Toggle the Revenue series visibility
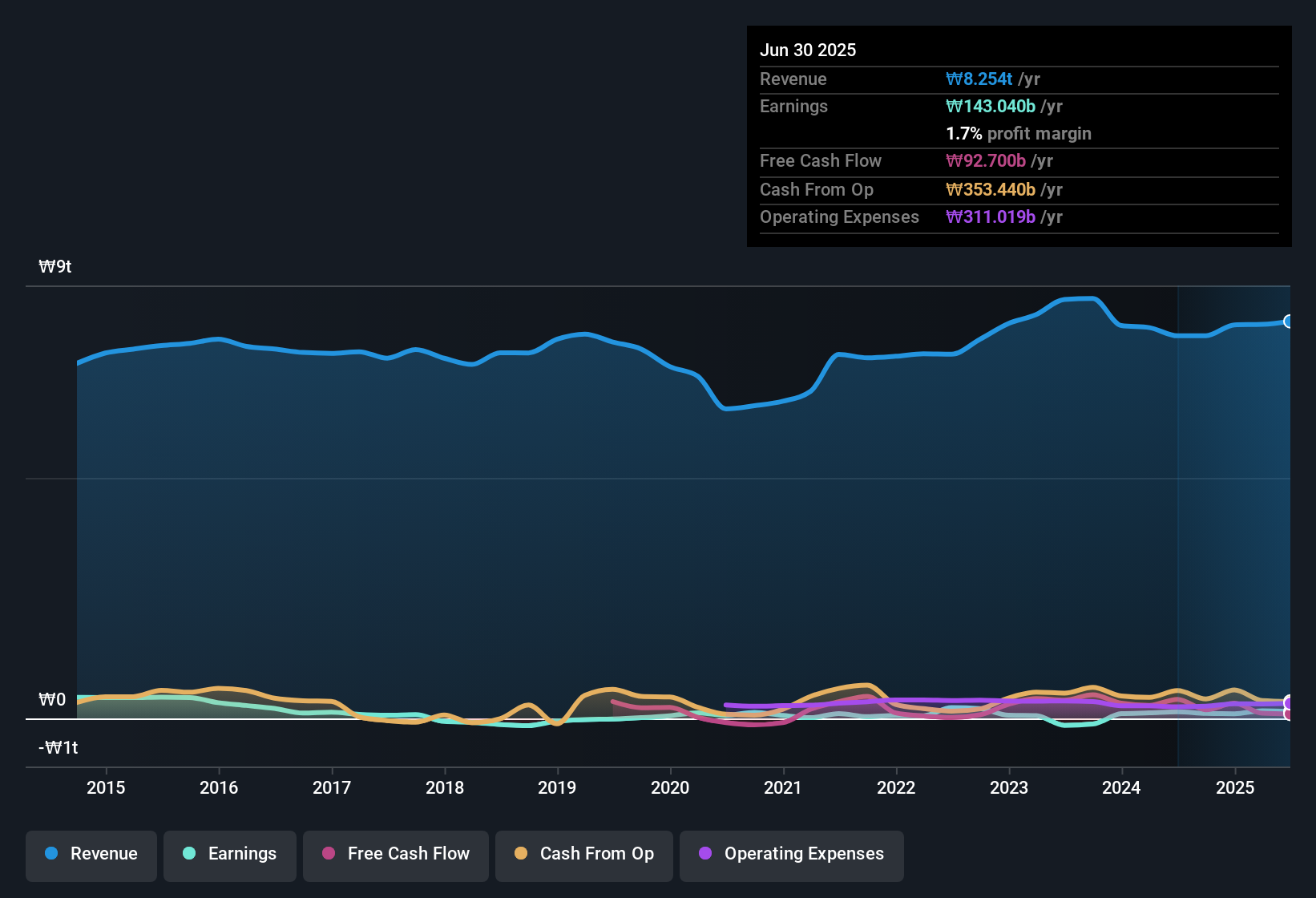The image size is (1316, 898). 91,854
